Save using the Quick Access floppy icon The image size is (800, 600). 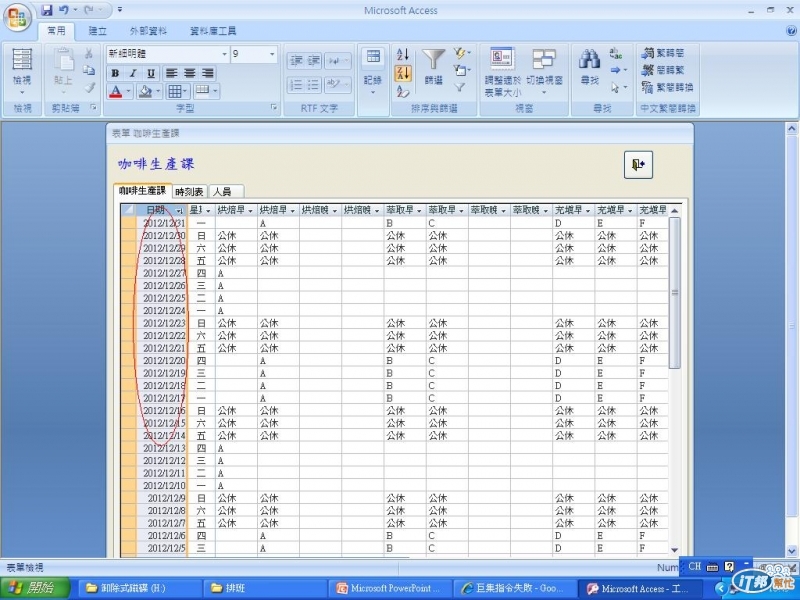point(47,10)
